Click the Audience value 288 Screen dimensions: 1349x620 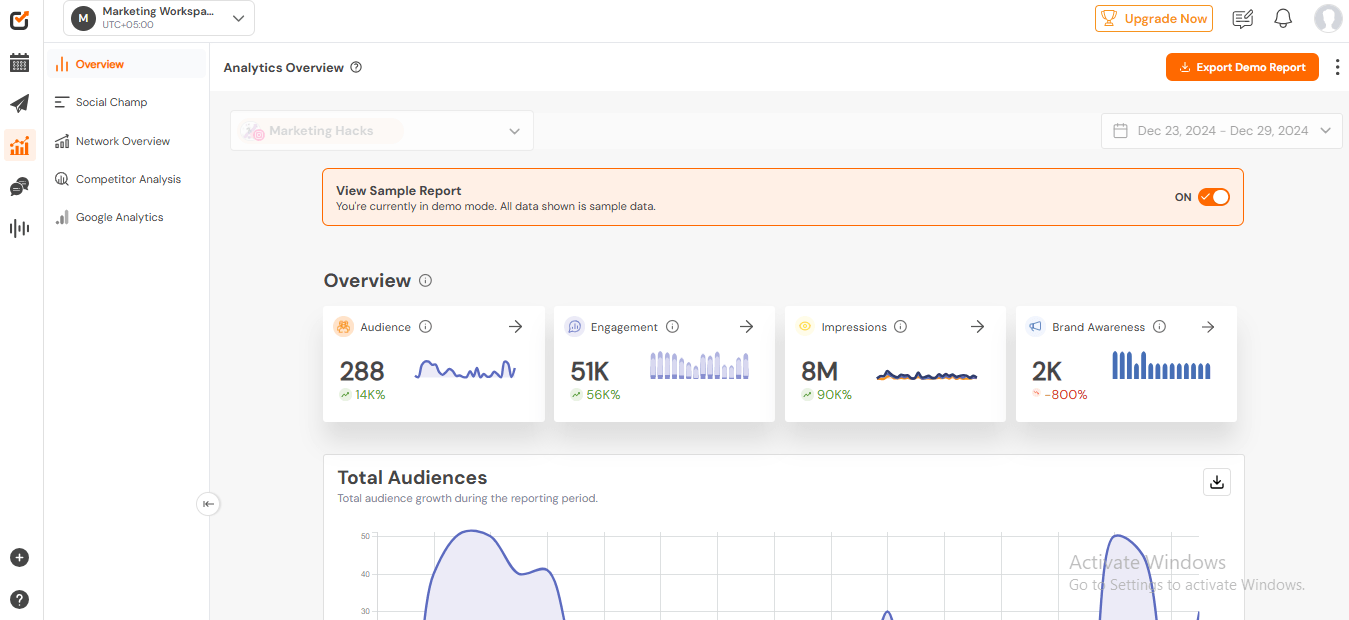[362, 372]
